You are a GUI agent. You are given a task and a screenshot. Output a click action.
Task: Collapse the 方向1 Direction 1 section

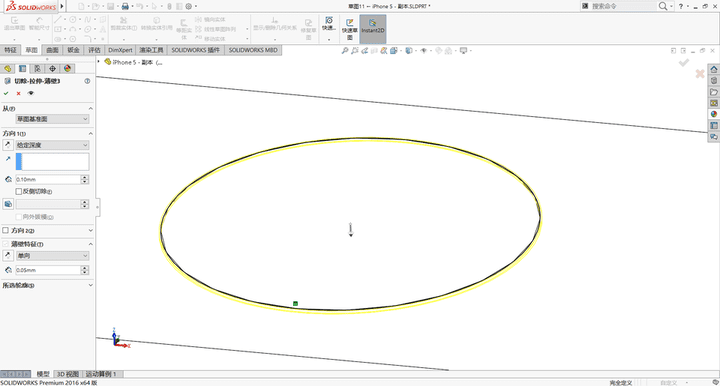pyautogui.click(x=90, y=133)
